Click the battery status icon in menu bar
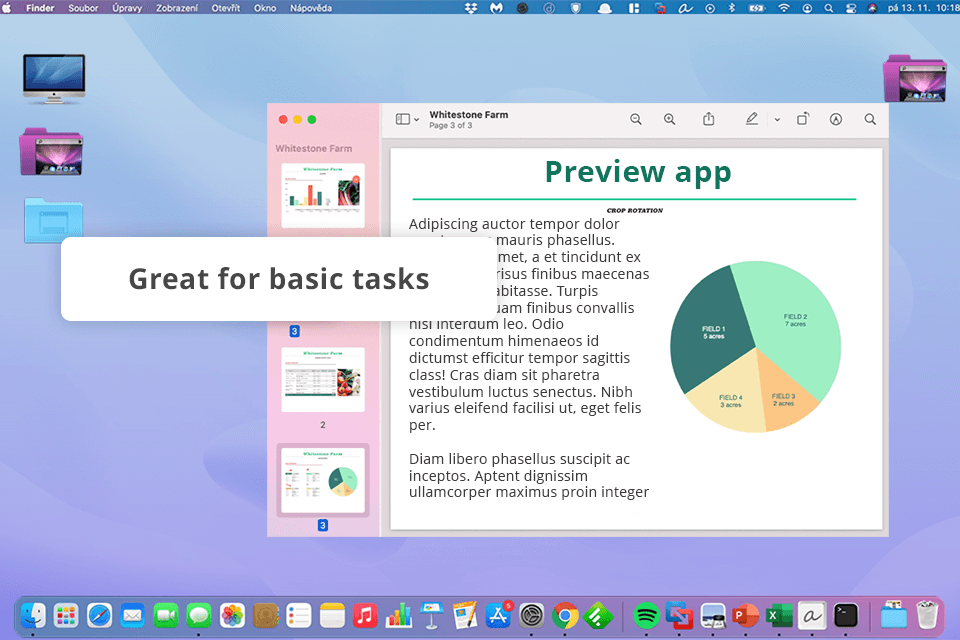The width and height of the screenshot is (960, 640). (757, 8)
